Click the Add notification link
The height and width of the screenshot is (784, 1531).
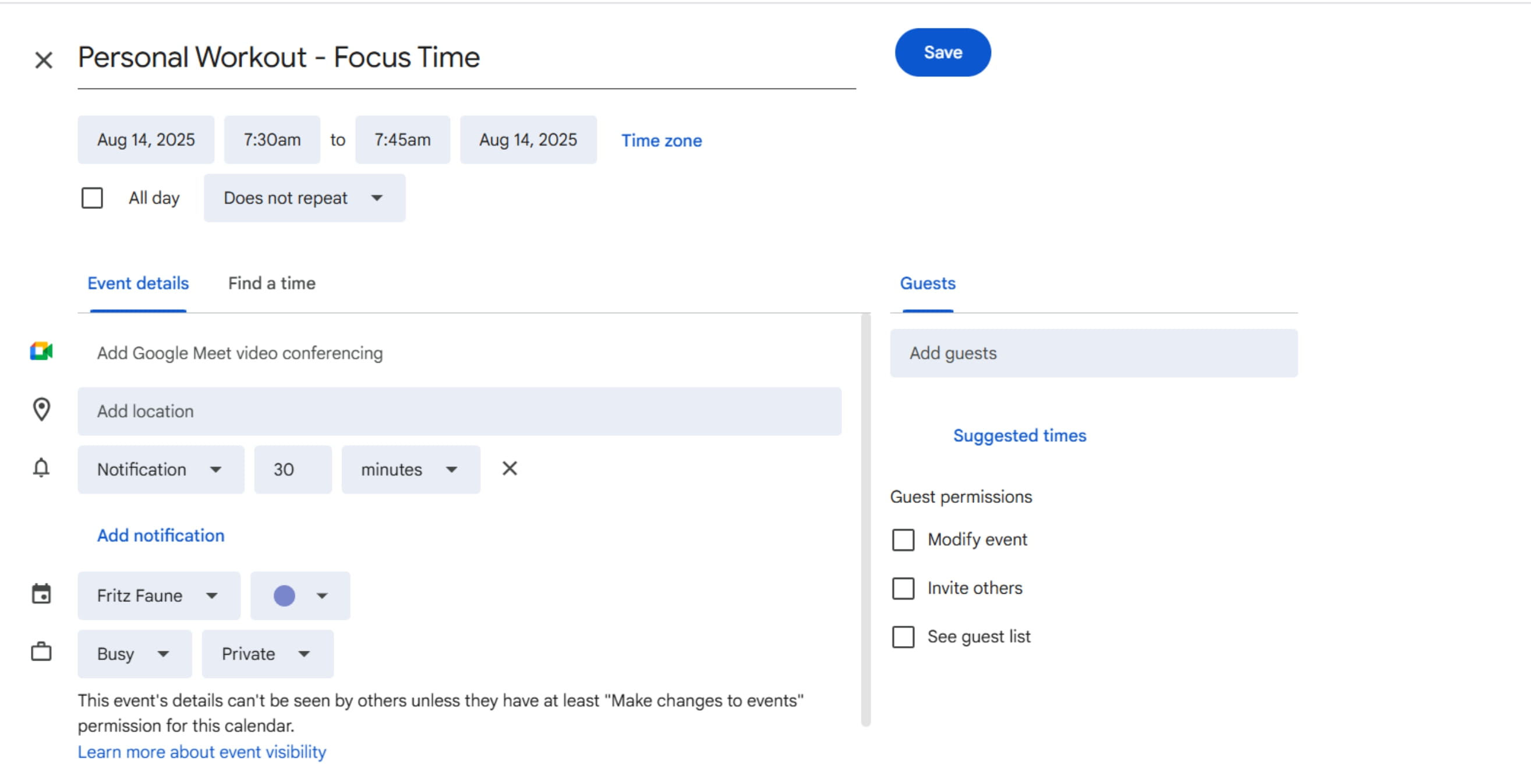coord(161,535)
